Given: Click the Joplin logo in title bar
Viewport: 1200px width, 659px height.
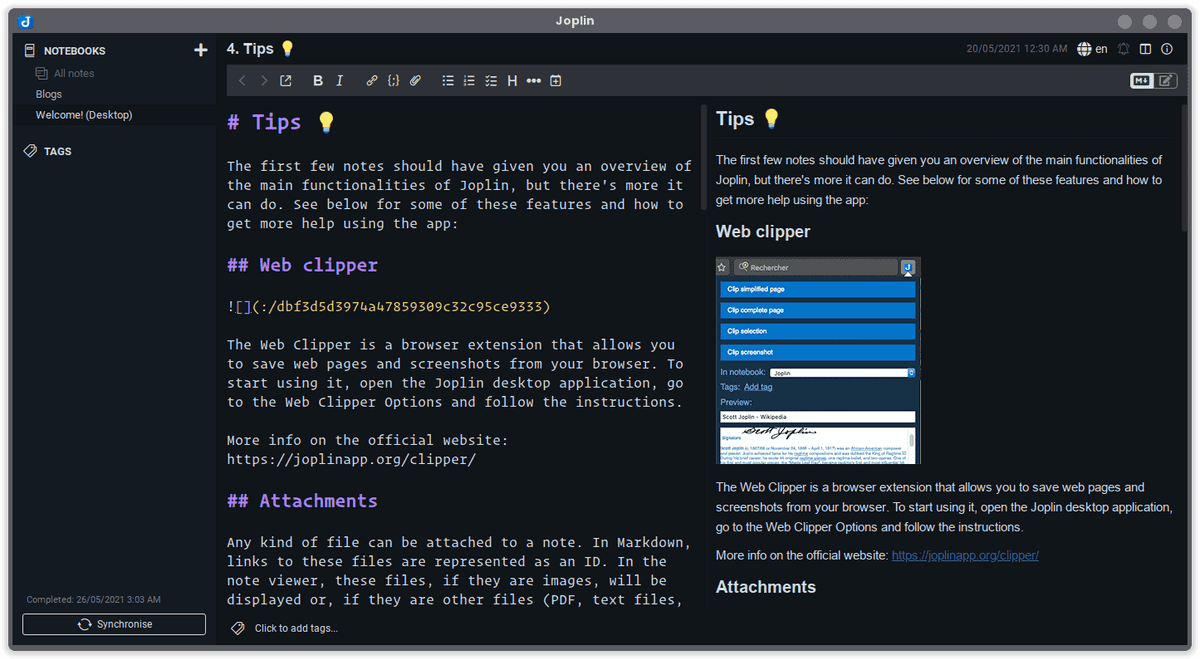Looking at the screenshot, I should (x=26, y=21).
